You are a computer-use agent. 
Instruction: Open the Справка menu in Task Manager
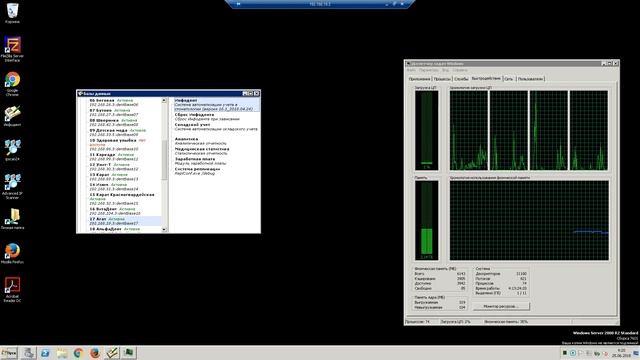tap(459, 70)
